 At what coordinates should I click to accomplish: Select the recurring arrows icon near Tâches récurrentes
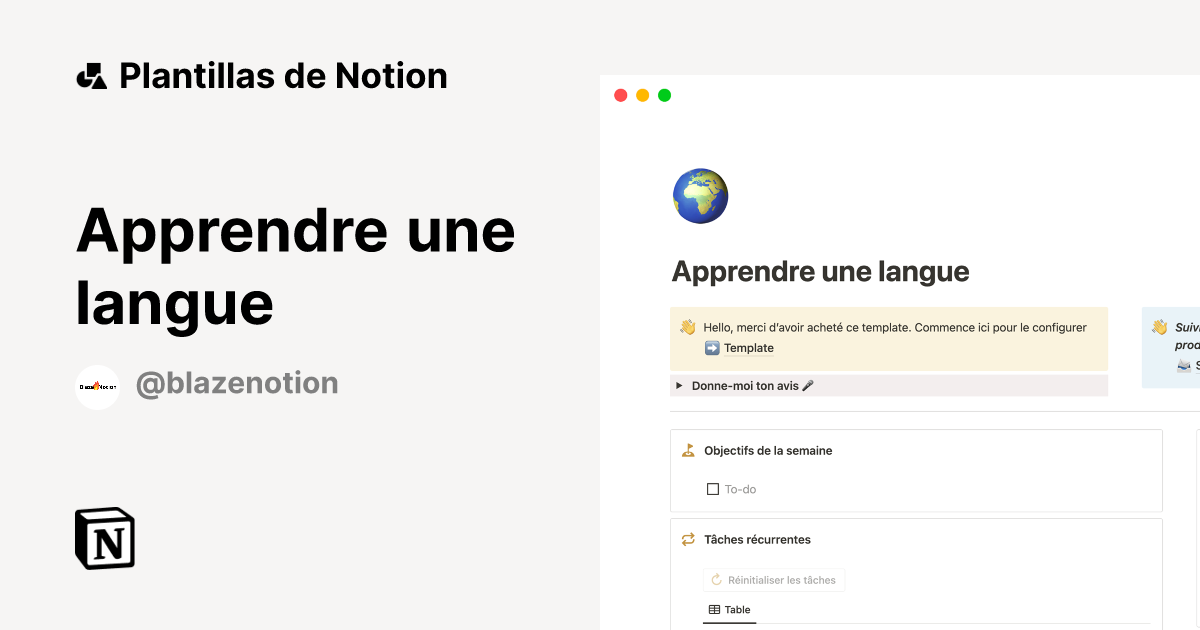click(687, 539)
